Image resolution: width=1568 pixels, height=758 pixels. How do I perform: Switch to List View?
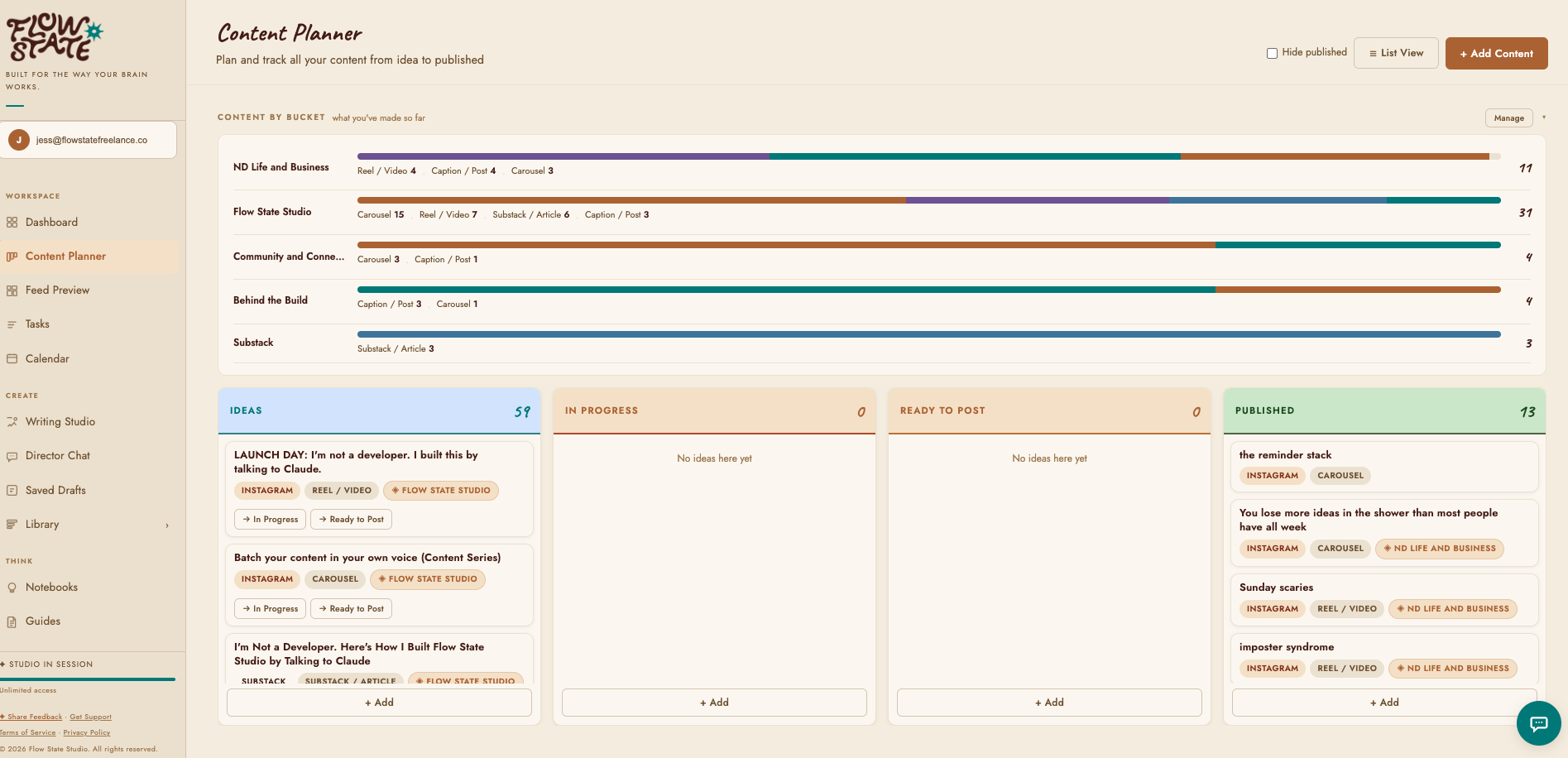tap(1396, 53)
